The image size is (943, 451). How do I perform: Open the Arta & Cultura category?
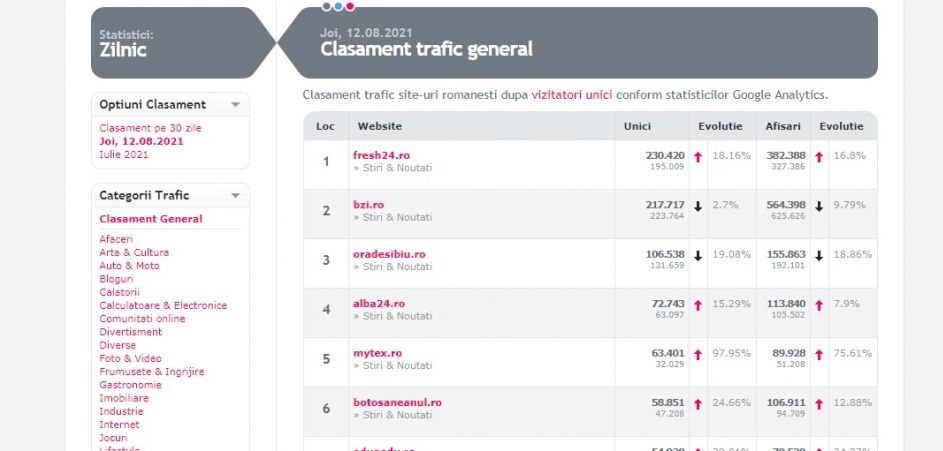[x=134, y=253]
